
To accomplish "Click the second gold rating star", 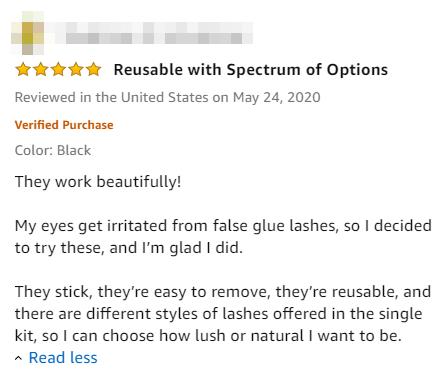I will point(41,70).
